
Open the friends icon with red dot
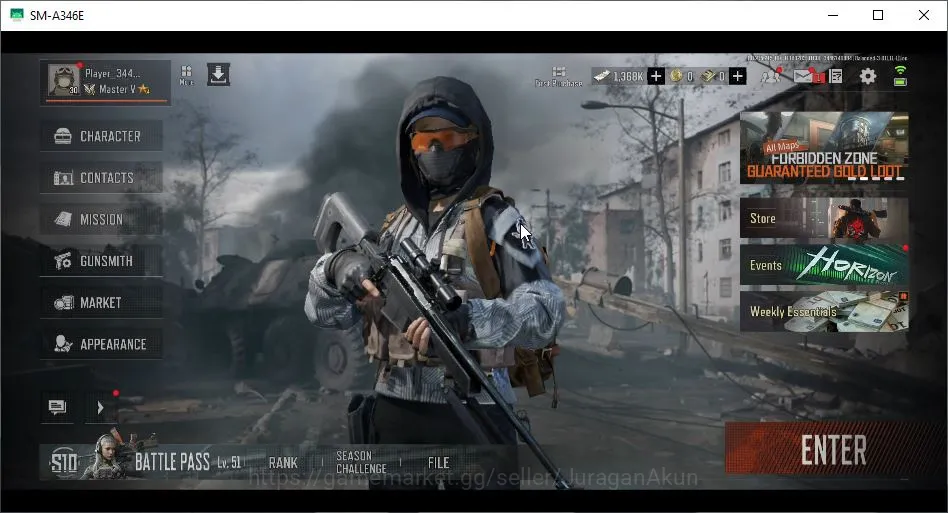(x=771, y=76)
